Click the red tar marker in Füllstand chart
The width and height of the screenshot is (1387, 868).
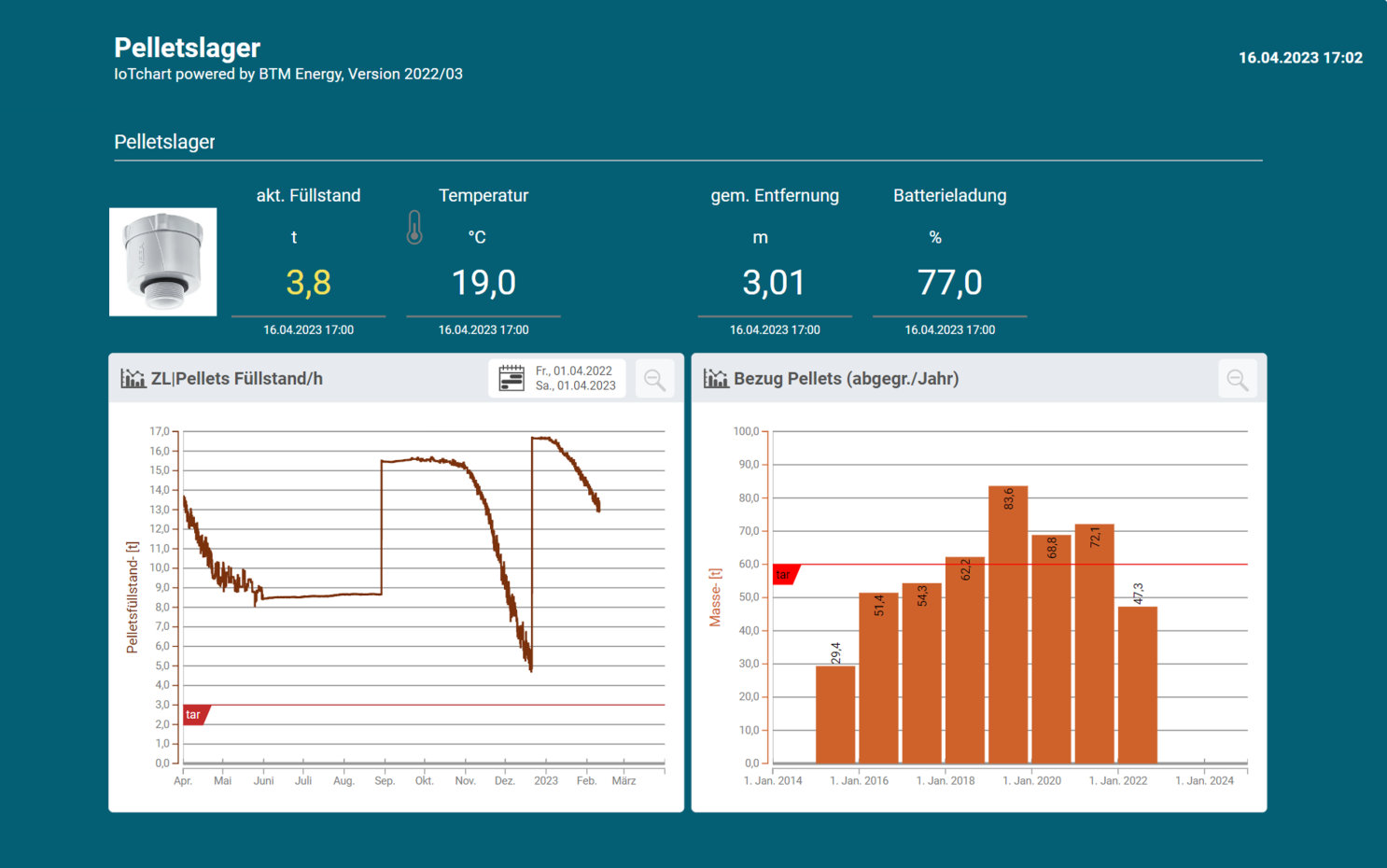click(195, 715)
